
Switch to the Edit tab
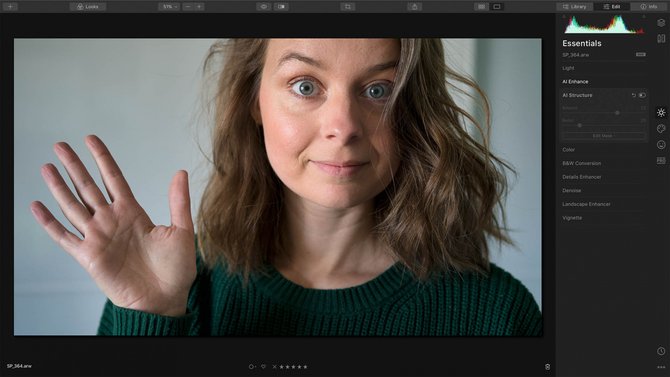coord(611,6)
